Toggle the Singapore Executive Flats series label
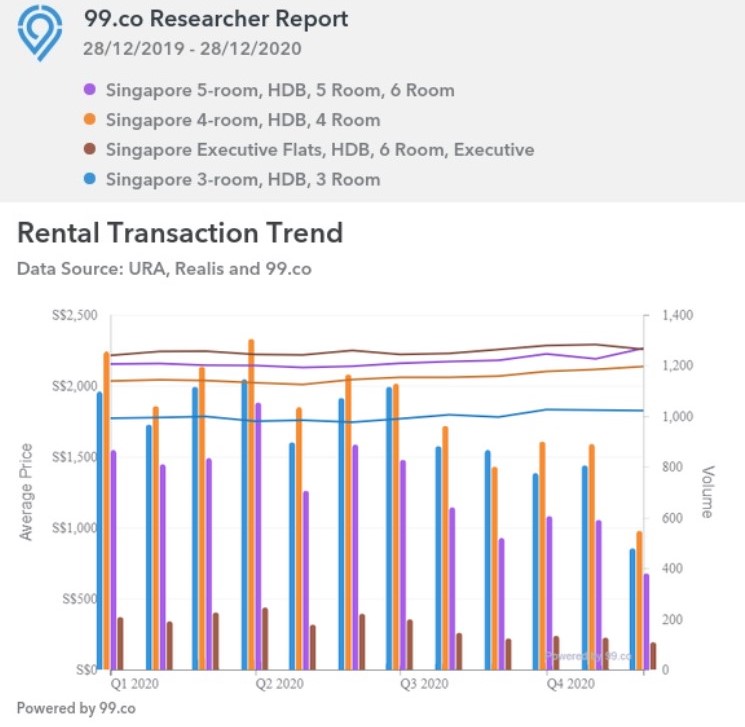 coord(319,150)
